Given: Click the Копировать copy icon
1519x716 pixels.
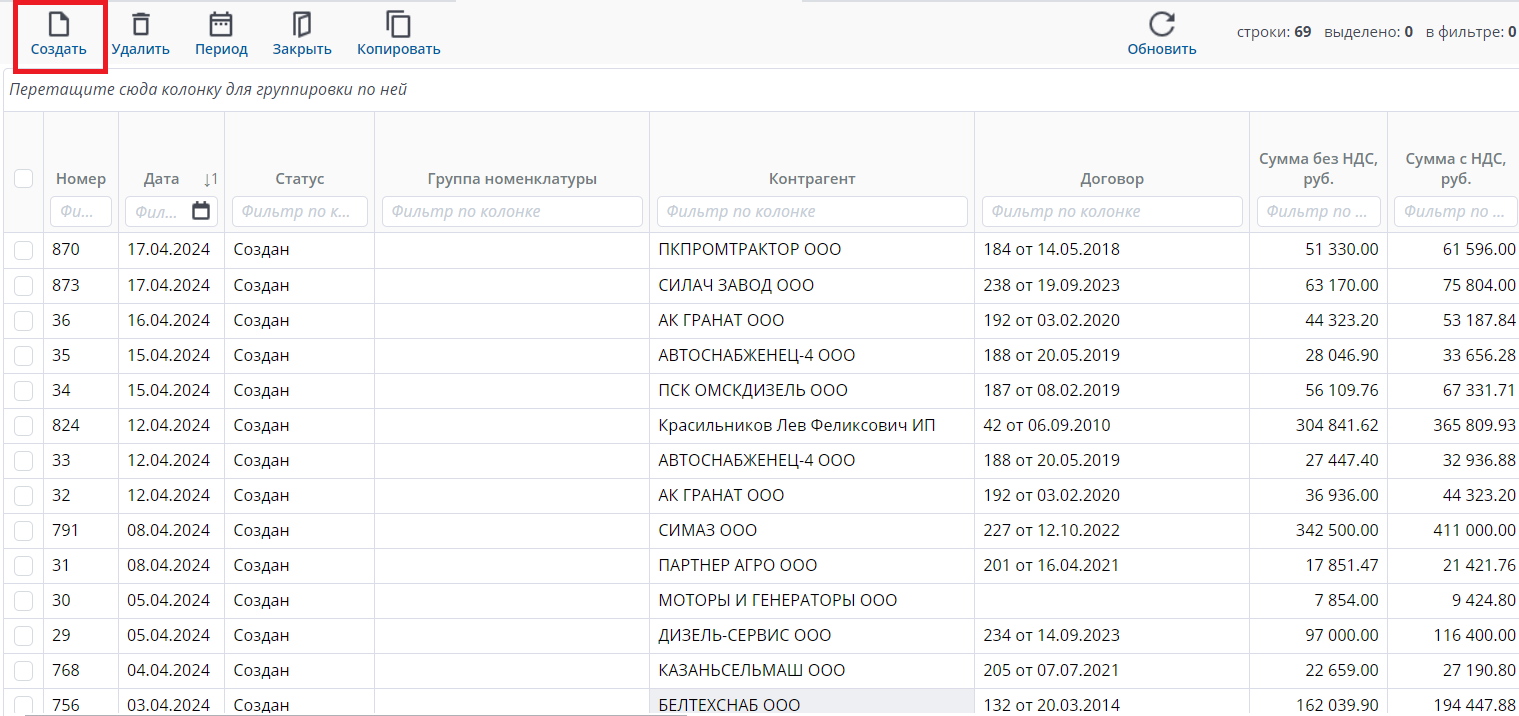Looking at the screenshot, I should pos(398,26).
